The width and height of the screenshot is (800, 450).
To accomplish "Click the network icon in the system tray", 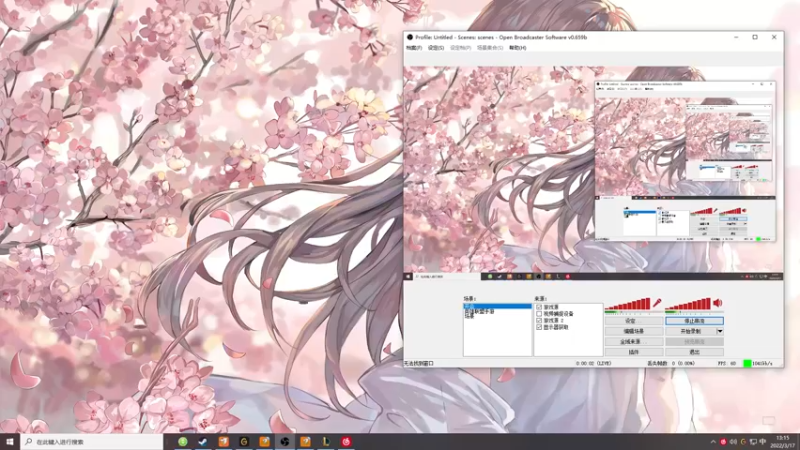I will [753, 442].
